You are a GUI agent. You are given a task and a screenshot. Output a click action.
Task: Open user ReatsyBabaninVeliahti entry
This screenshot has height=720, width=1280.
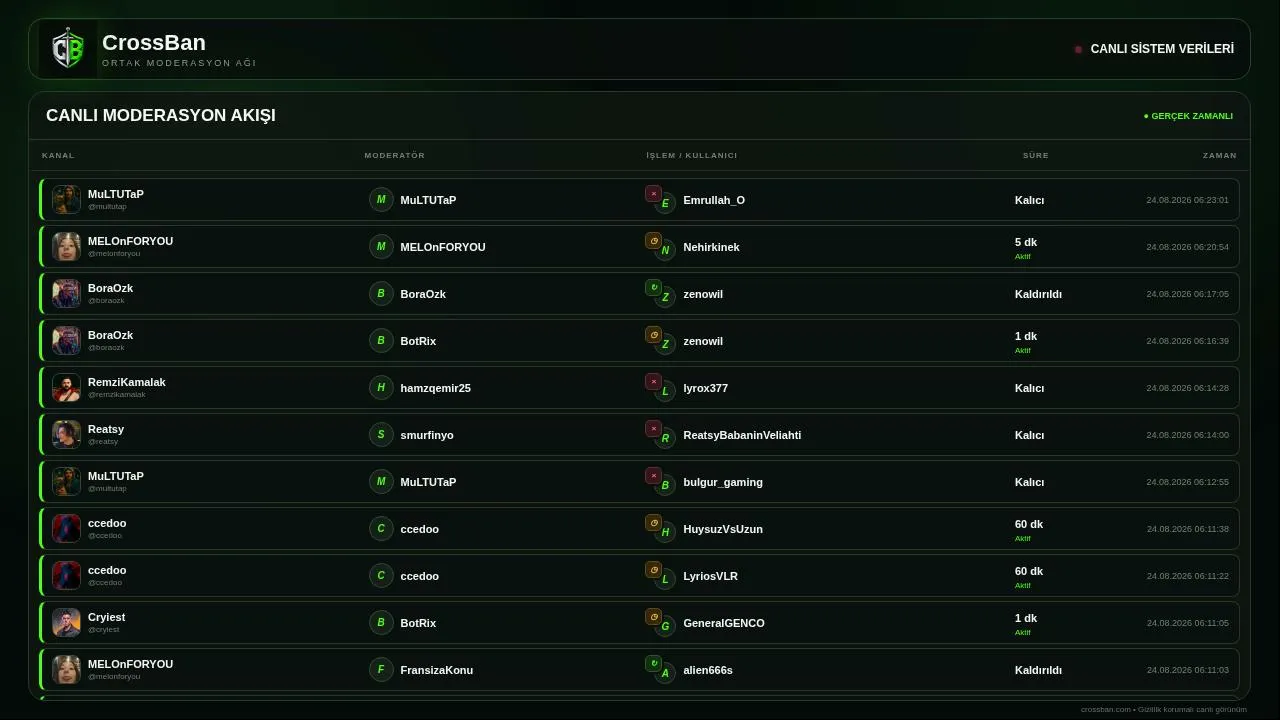[742, 435]
